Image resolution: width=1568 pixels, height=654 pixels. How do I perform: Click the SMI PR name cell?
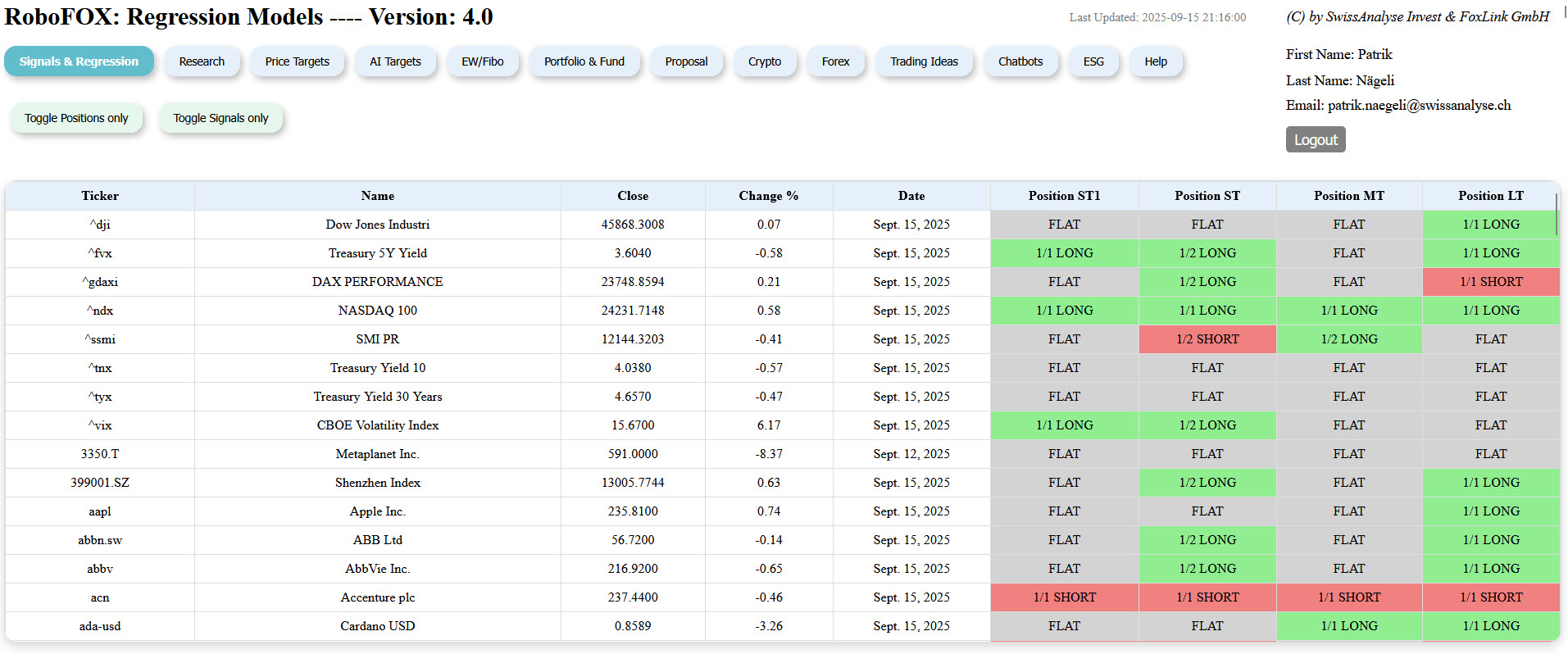point(378,339)
